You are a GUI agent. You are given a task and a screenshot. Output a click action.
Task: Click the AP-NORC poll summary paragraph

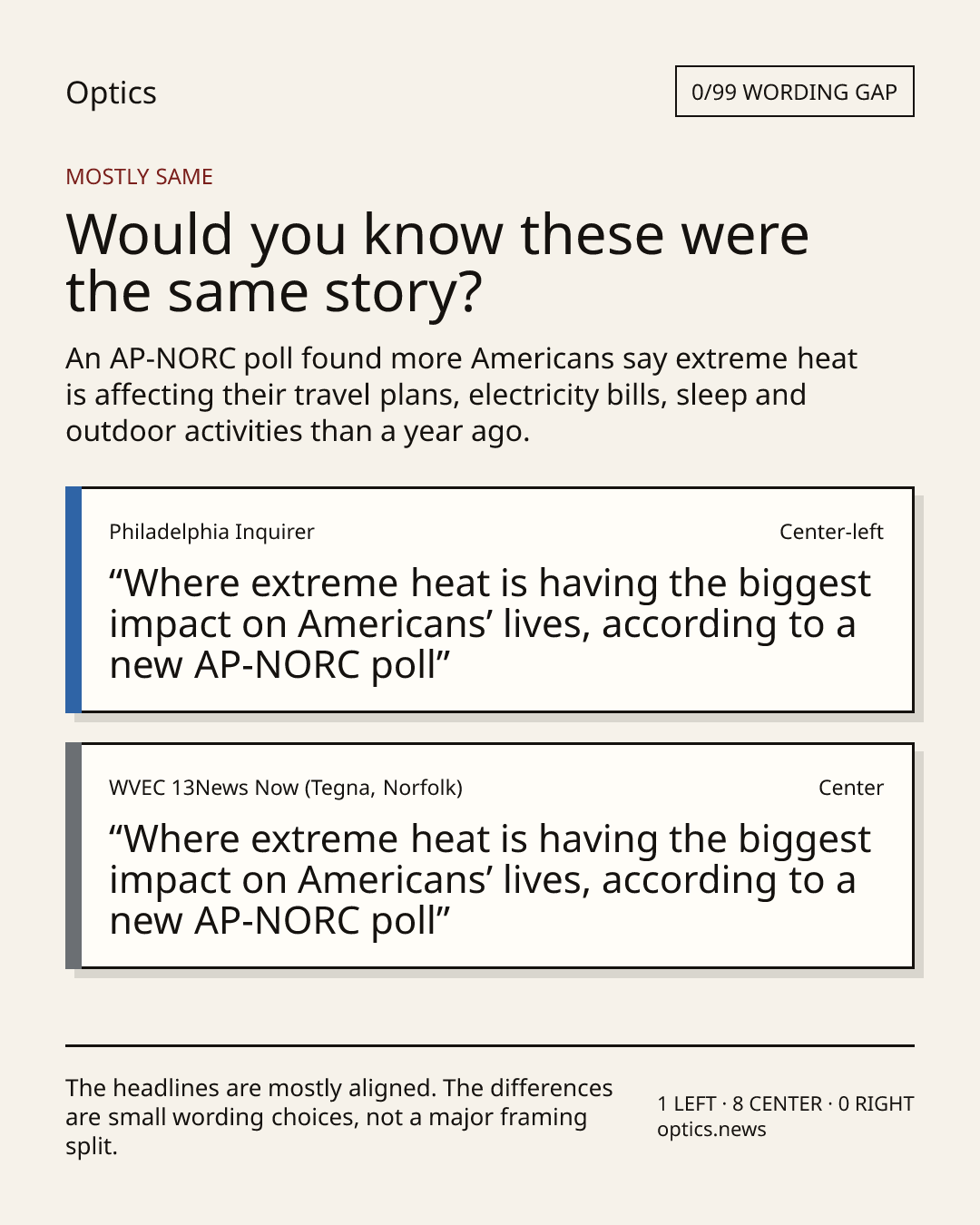[x=461, y=395]
